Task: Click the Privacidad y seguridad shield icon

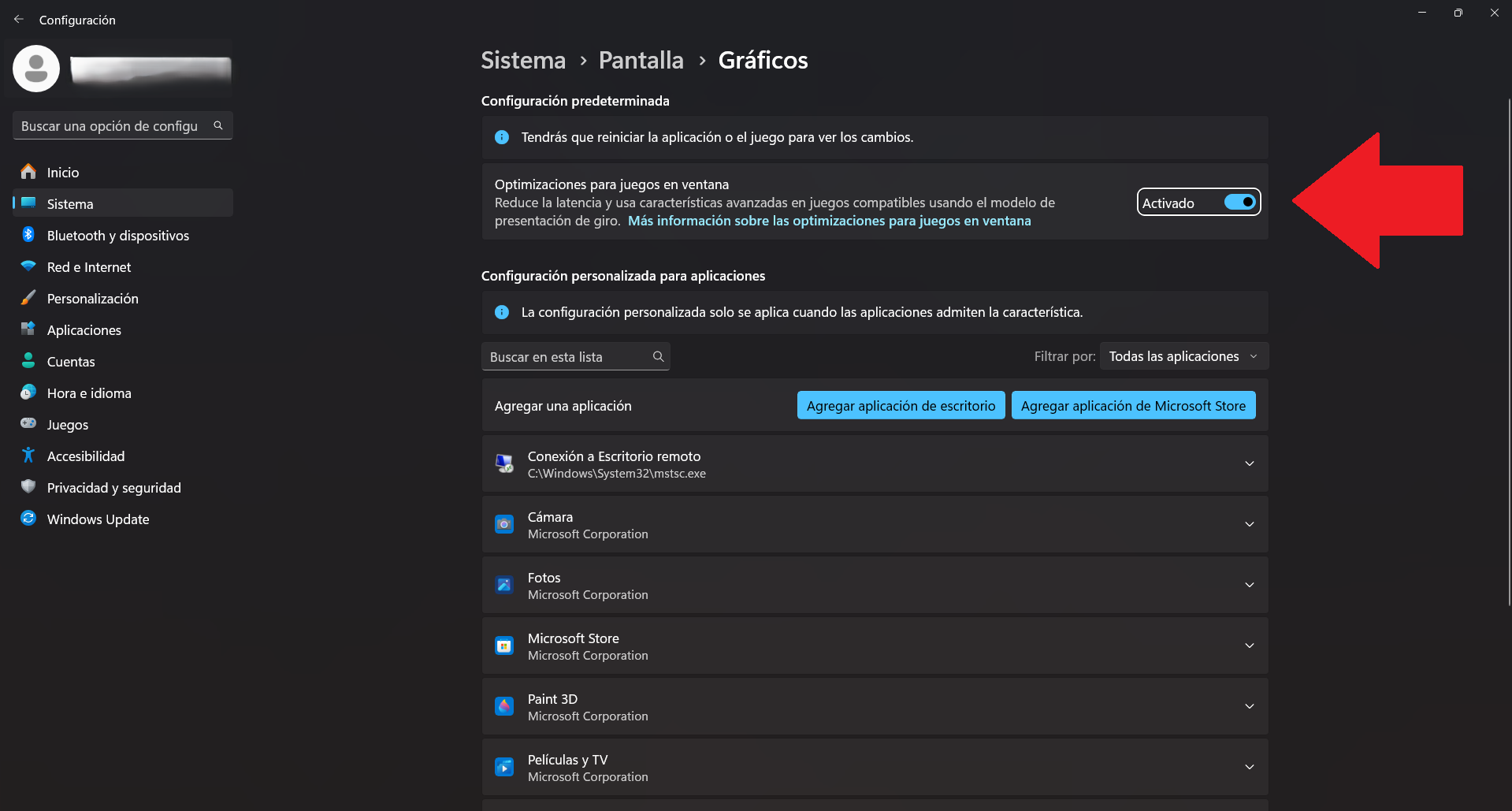Action: 28,487
